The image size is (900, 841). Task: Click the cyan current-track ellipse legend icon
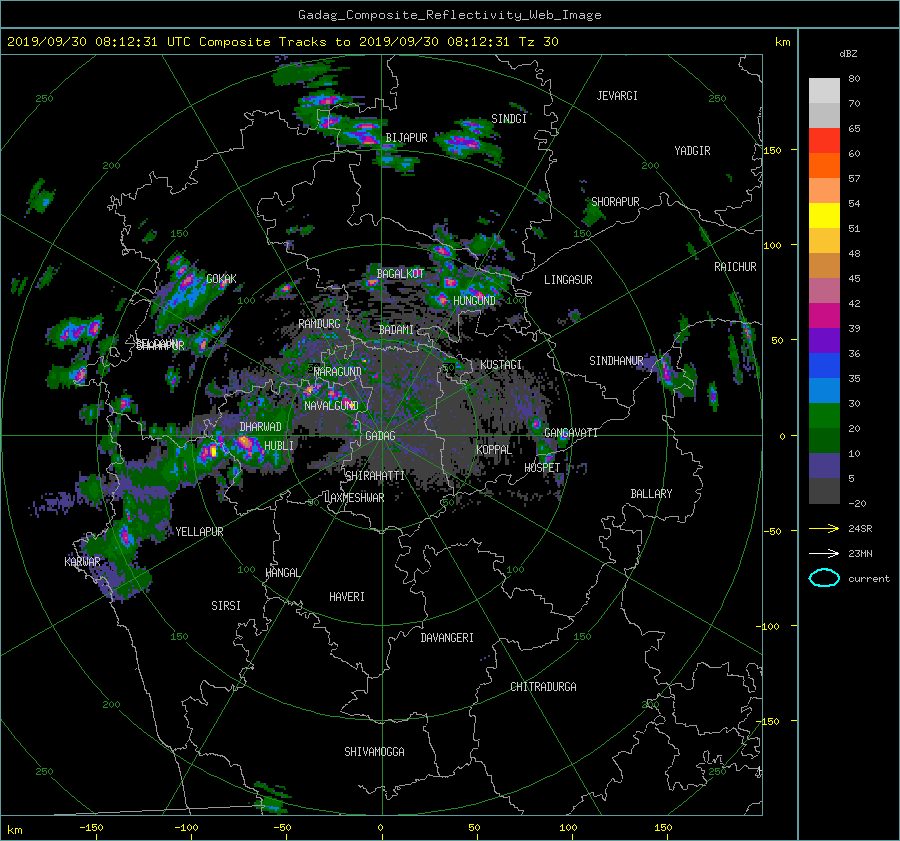824,578
